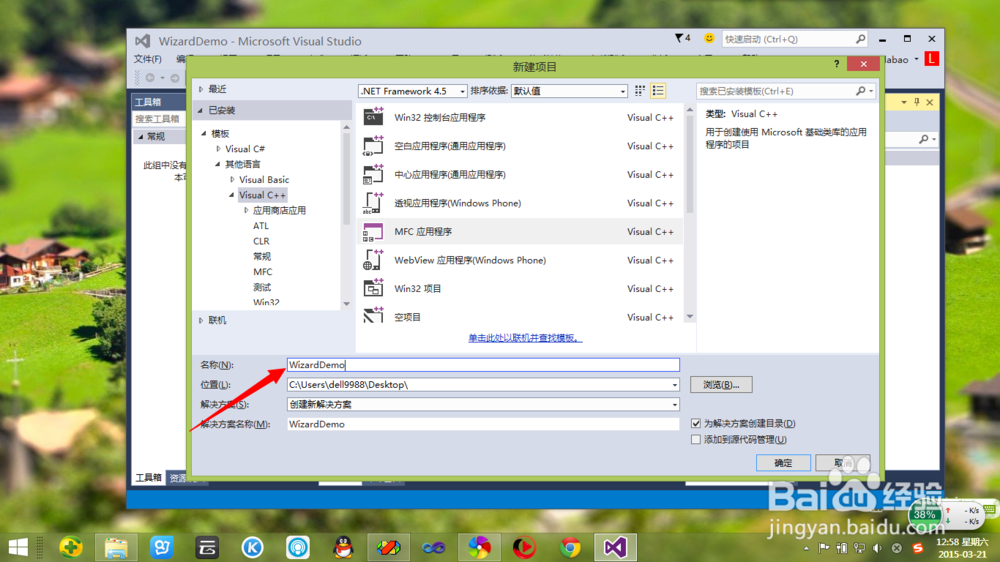This screenshot has height=562, width=1000.
Task: Select the ATL tree item
Action: click(261, 225)
